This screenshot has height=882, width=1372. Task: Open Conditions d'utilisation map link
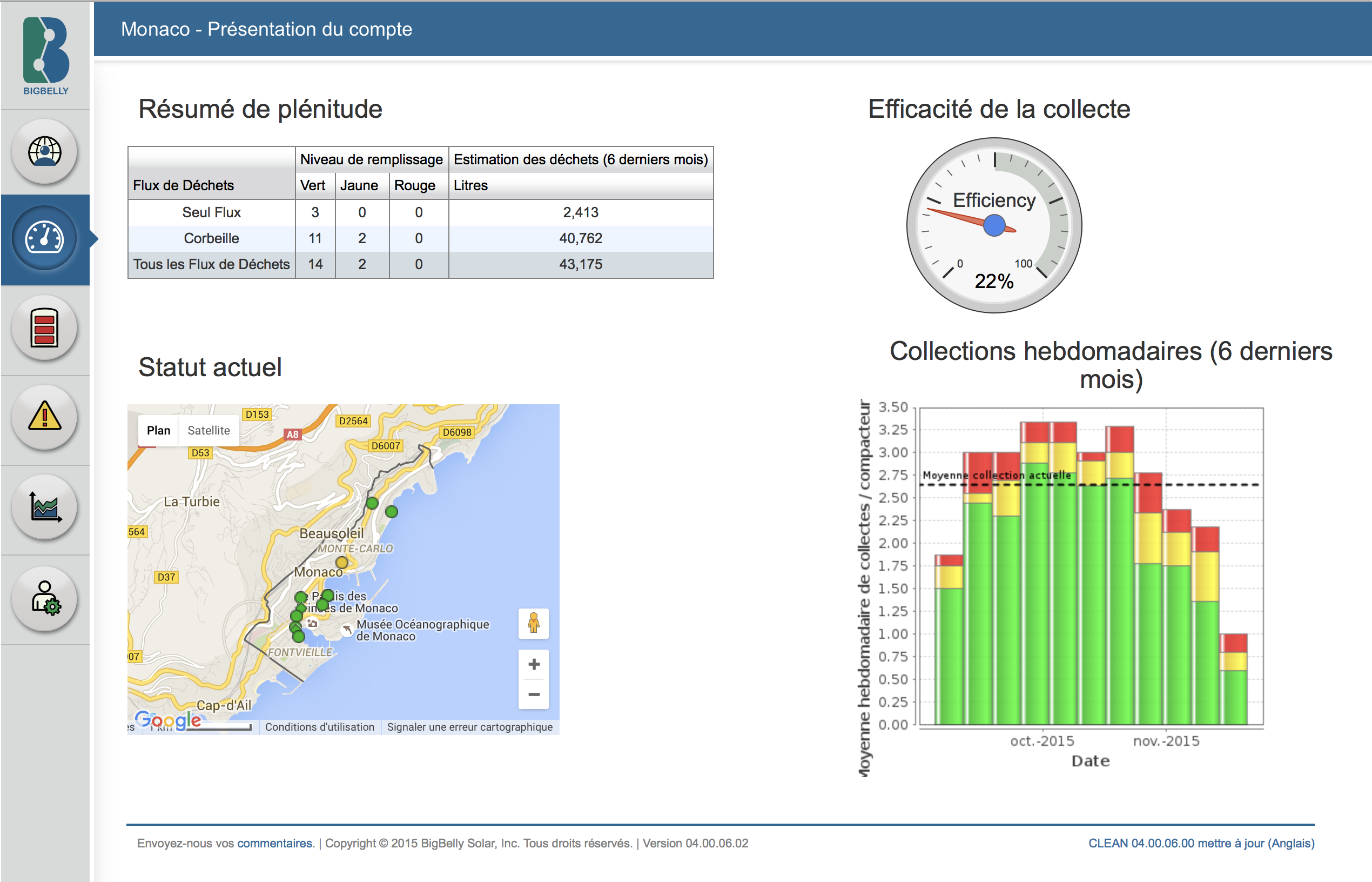click(319, 727)
